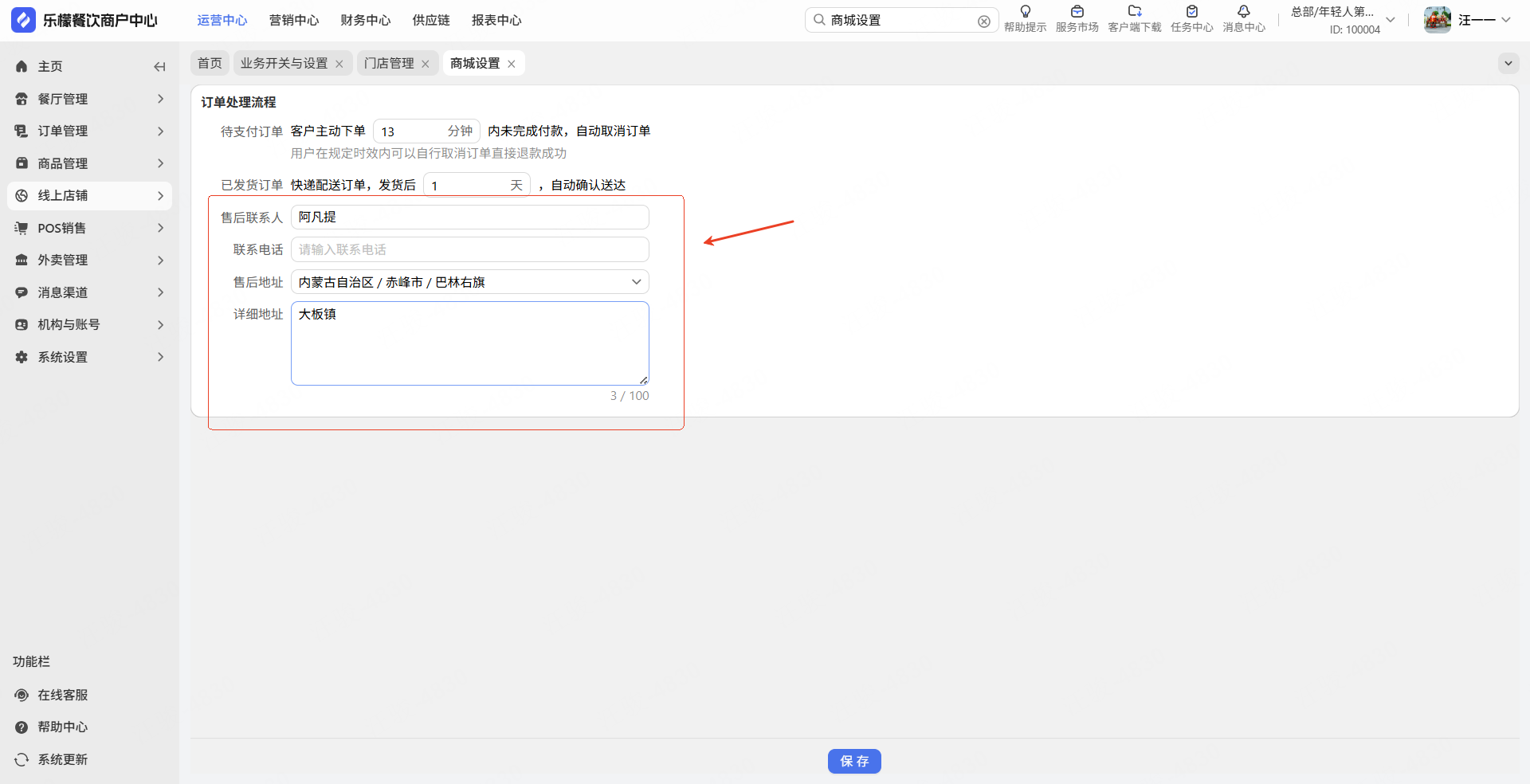Open the 售后地址 region dropdown
Screen dimensions: 1530x784
(x=470, y=282)
